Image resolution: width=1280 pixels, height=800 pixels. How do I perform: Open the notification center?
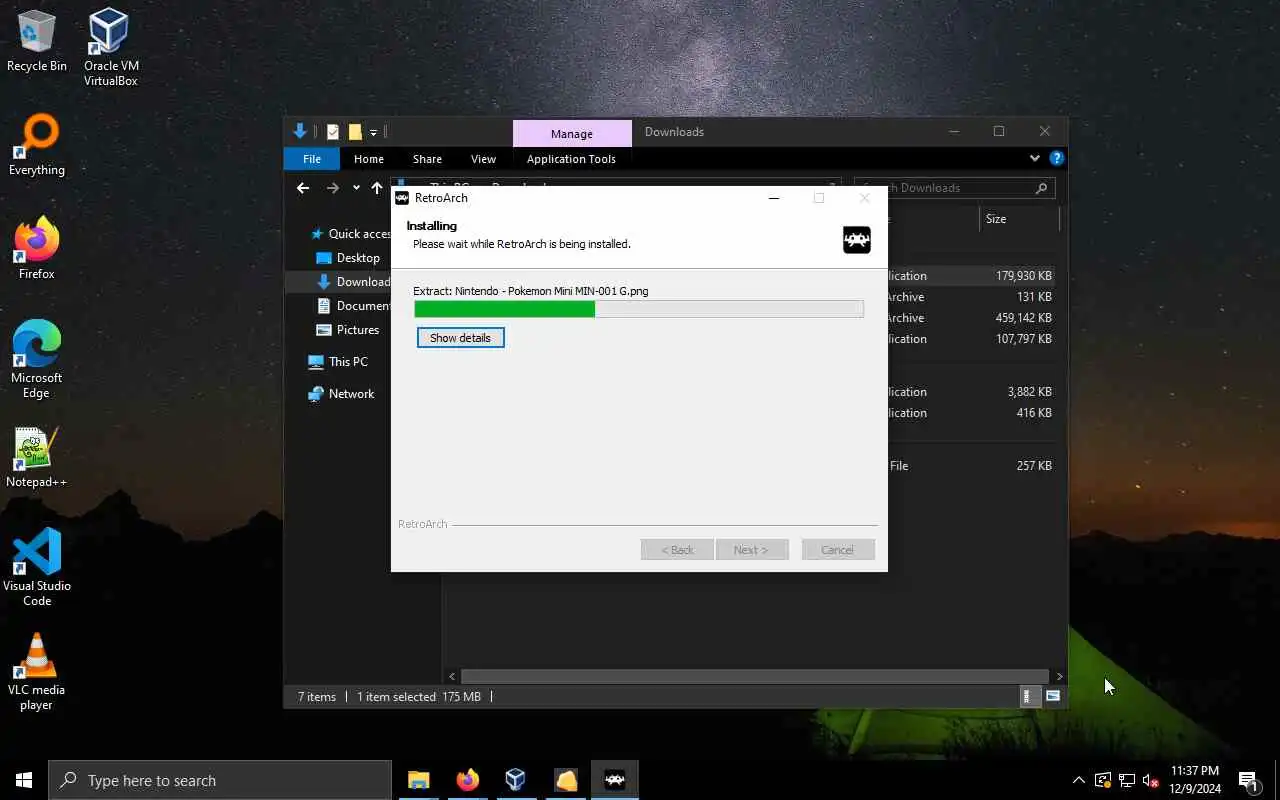pos(1248,780)
